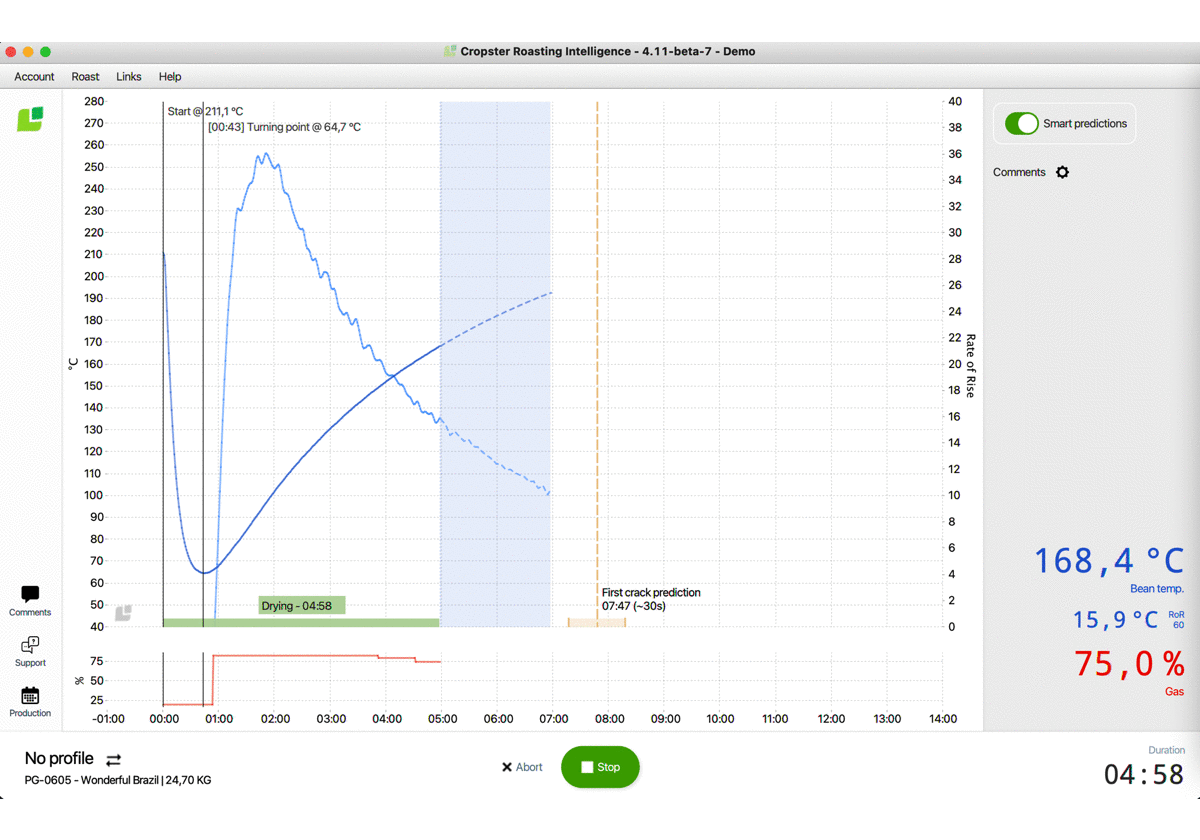The image size is (1200, 840).
Task: Open the Links menu
Action: (129, 77)
